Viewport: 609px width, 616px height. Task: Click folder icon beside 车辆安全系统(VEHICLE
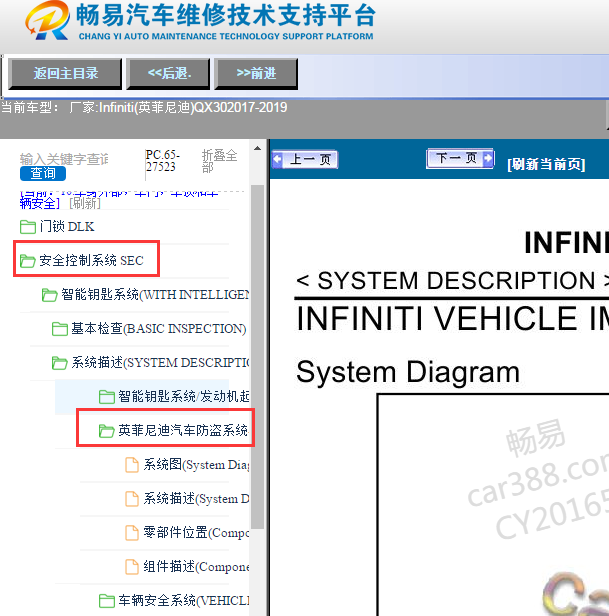tap(106, 601)
